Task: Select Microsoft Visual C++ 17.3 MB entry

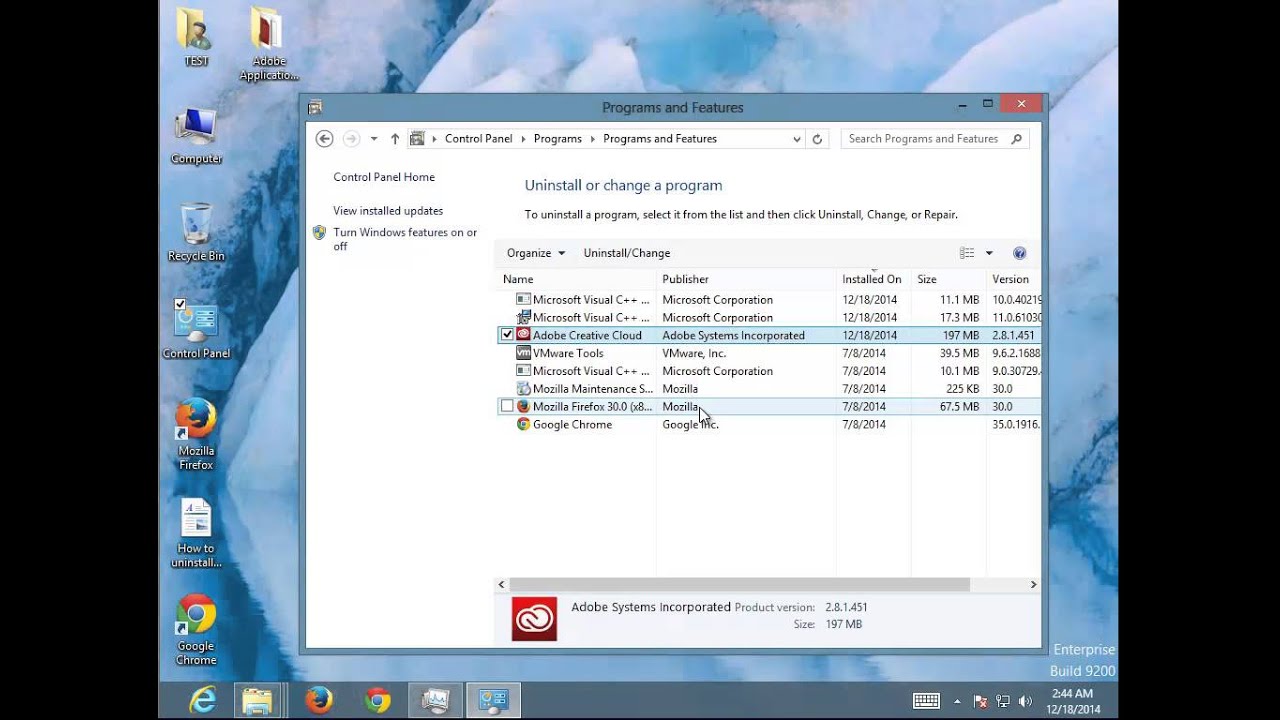Action: point(768,317)
